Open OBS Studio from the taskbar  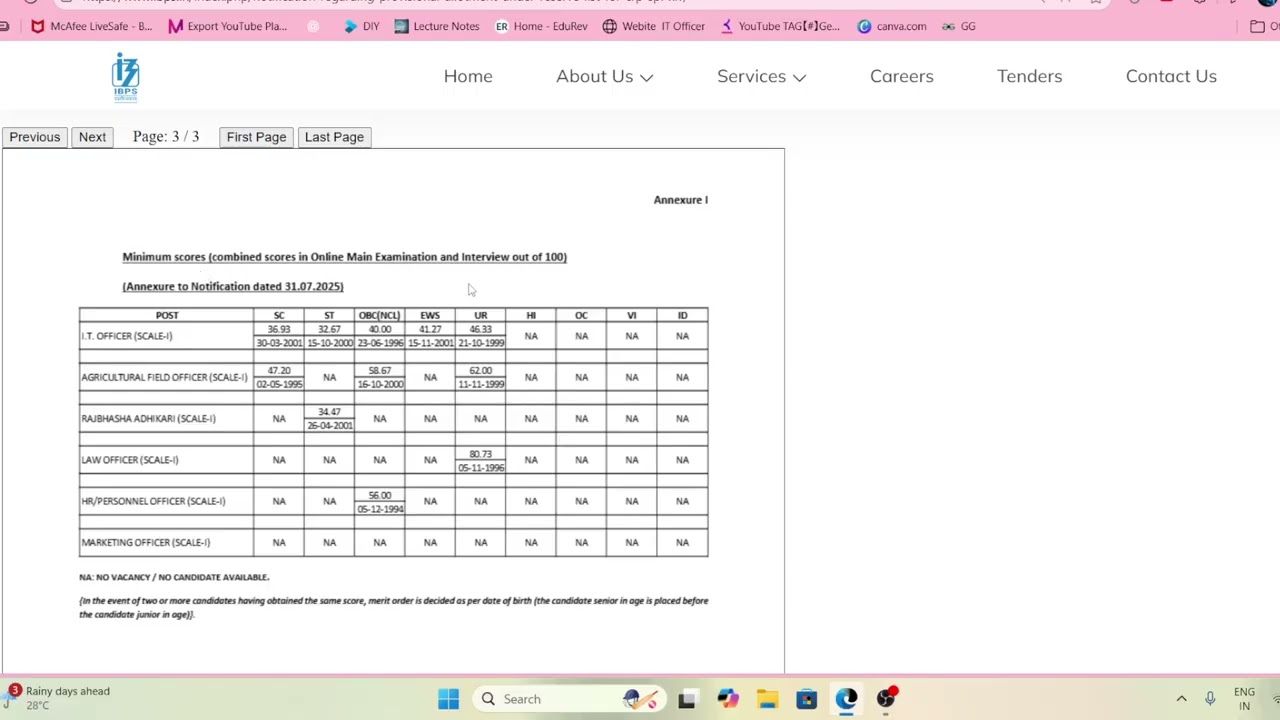[x=886, y=699]
